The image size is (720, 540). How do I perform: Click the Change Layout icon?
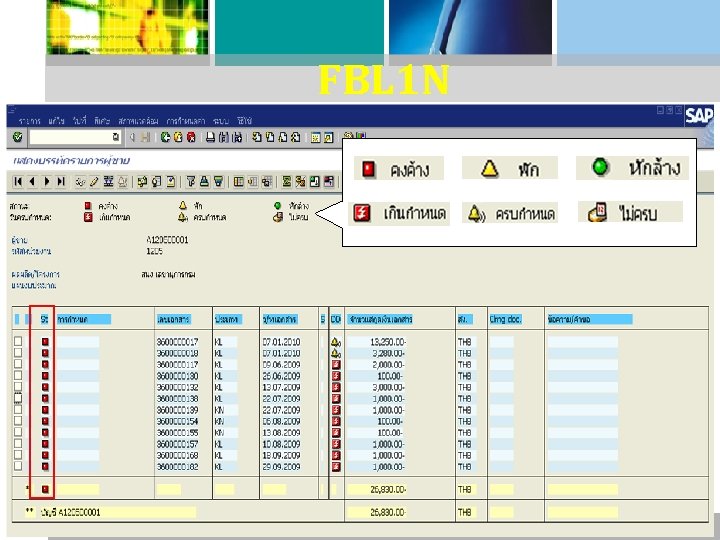coord(239,182)
